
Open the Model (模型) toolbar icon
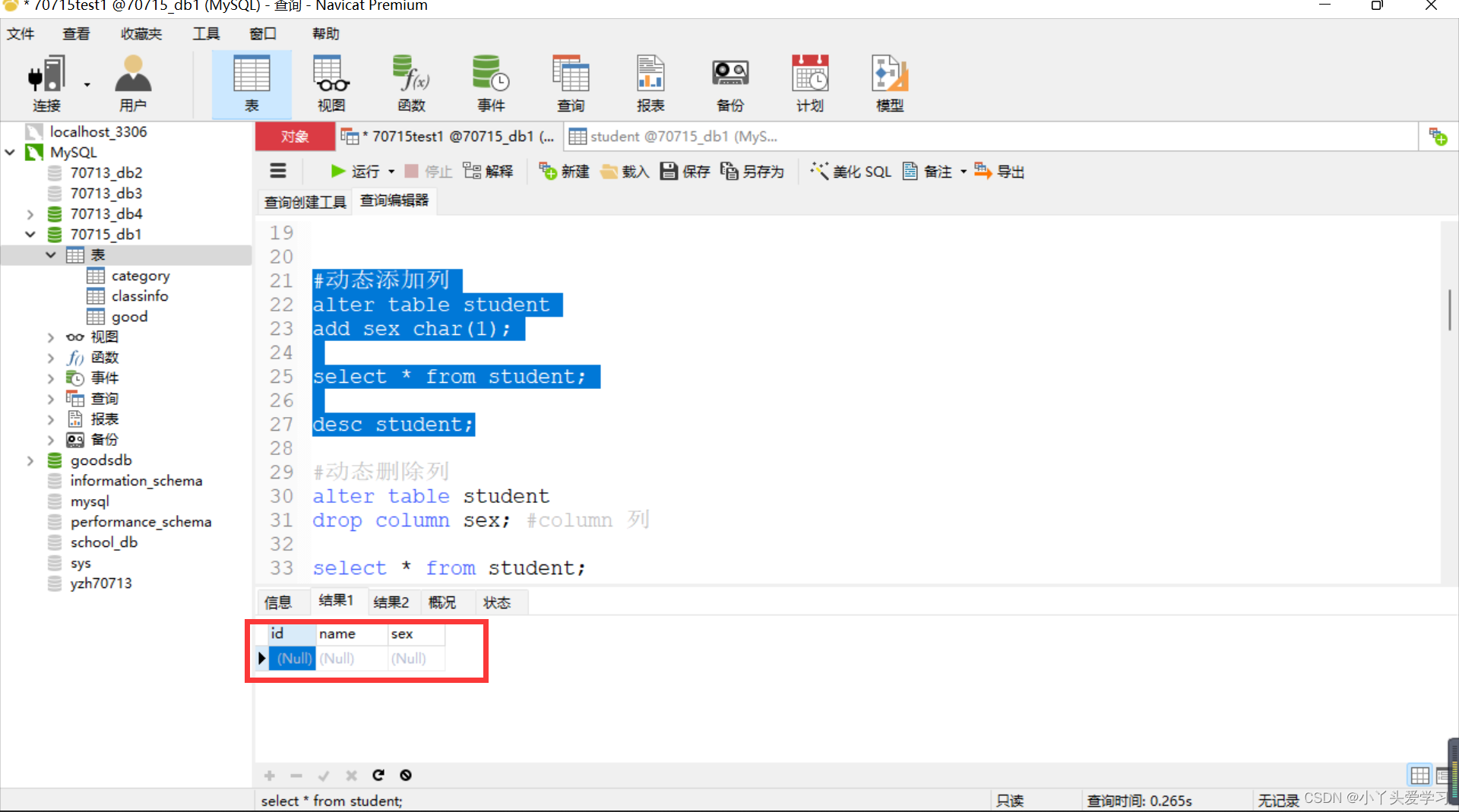tap(890, 84)
